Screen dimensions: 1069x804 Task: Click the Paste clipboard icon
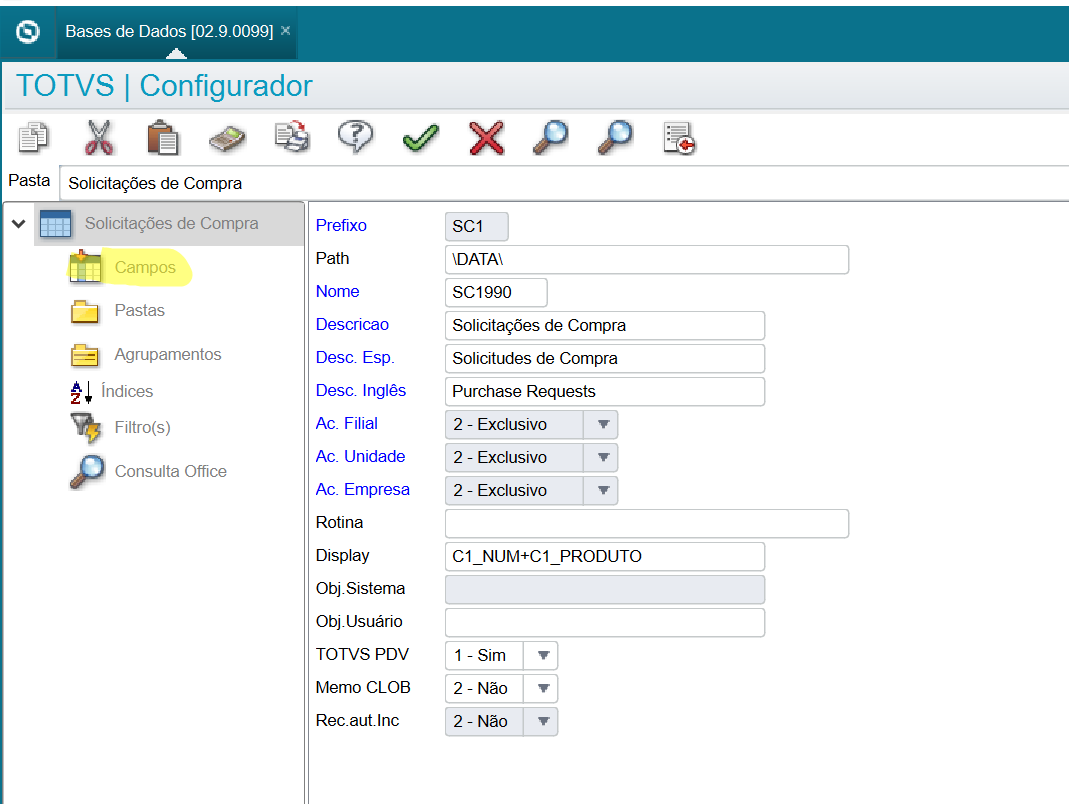pyautogui.click(x=163, y=138)
